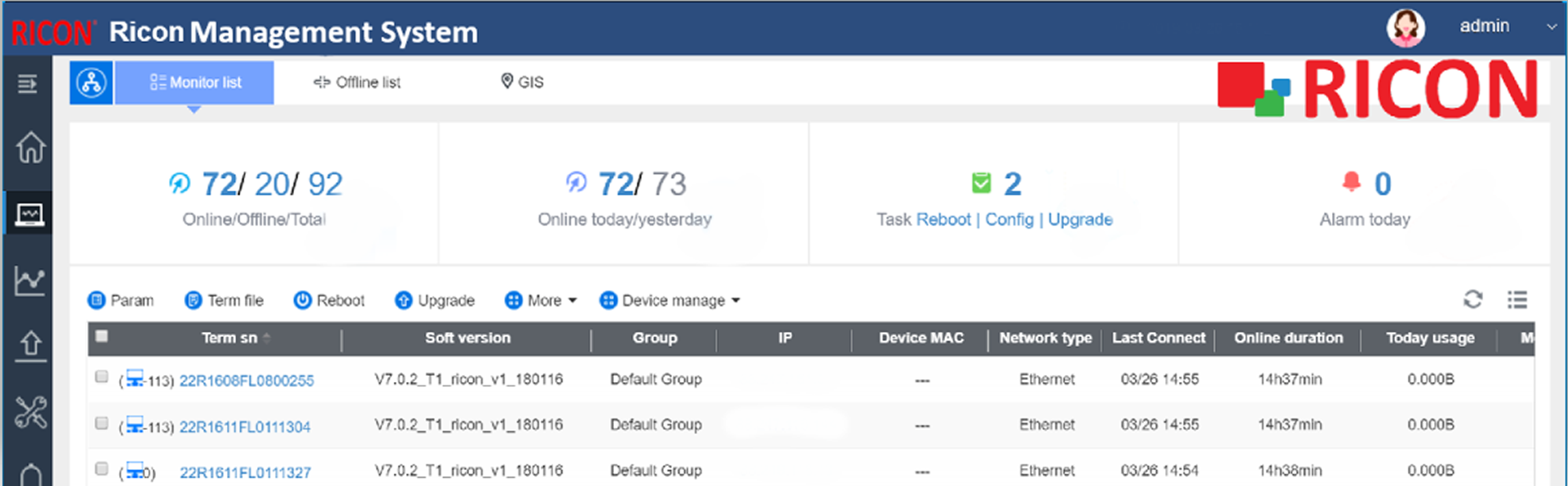Click the Last Connect column header
This screenshot has width=1568, height=486.
click(x=1158, y=338)
